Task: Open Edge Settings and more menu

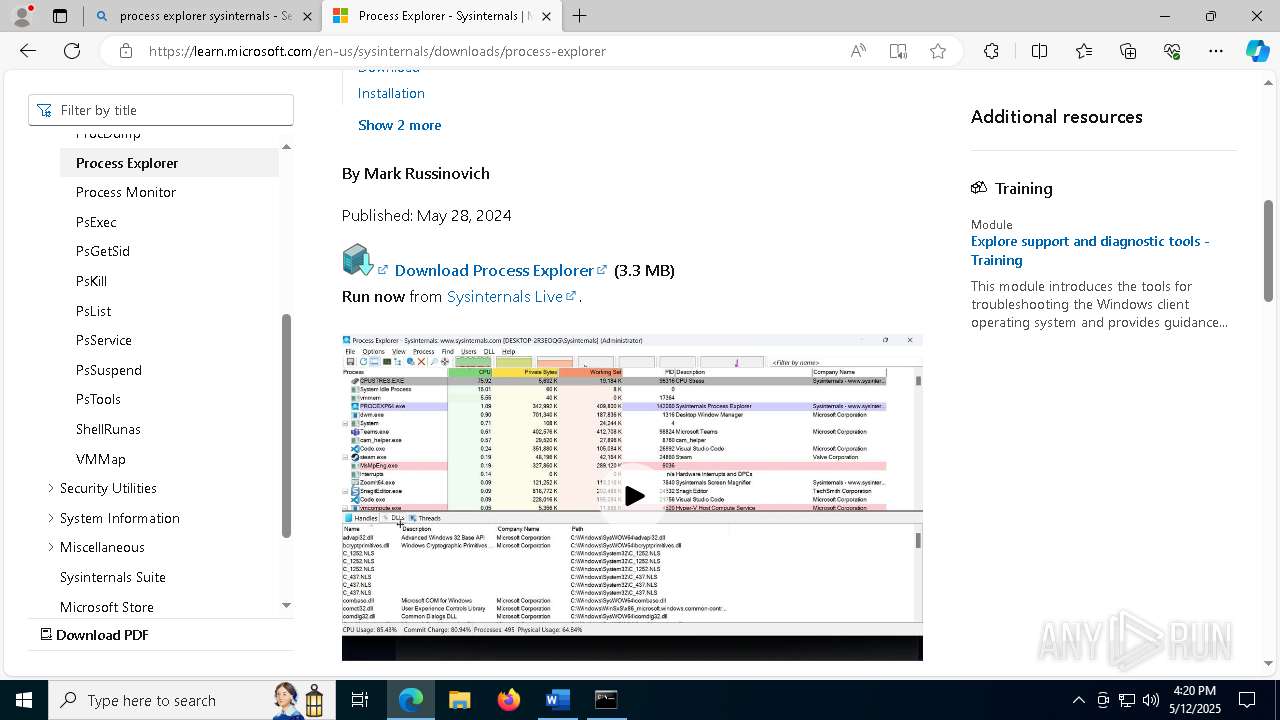Action: [x=1216, y=51]
